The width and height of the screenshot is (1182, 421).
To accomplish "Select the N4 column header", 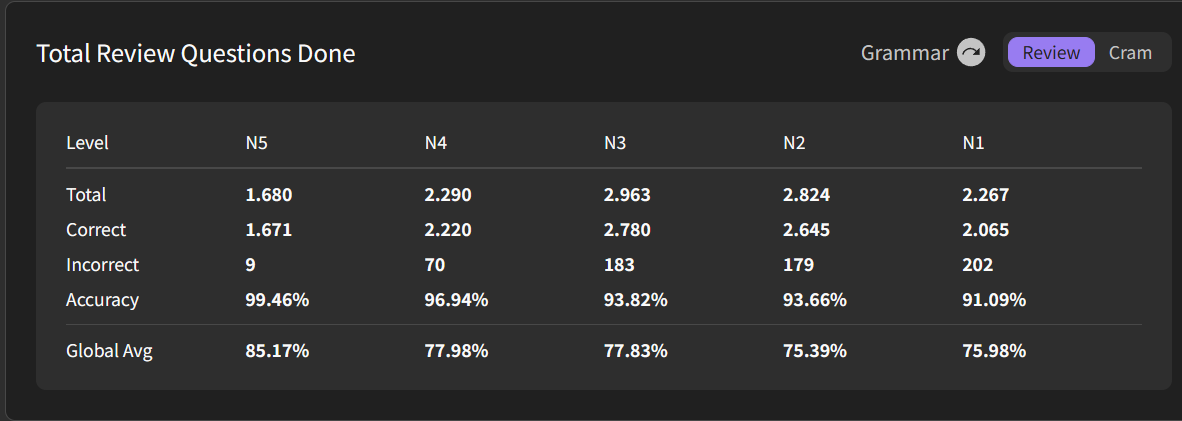I will coord(436,143).
